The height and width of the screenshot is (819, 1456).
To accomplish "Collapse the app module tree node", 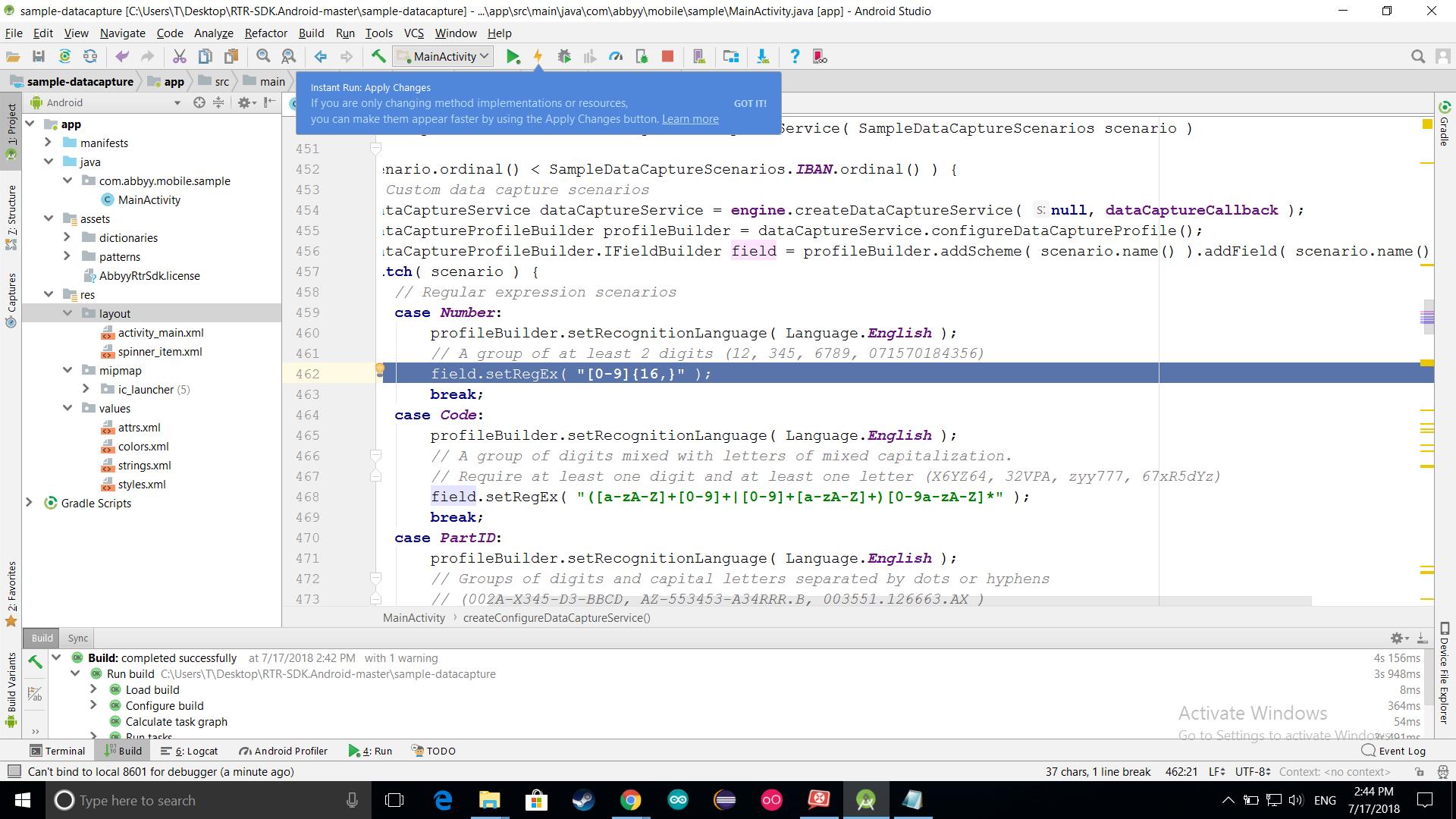I will pos(30,124).
